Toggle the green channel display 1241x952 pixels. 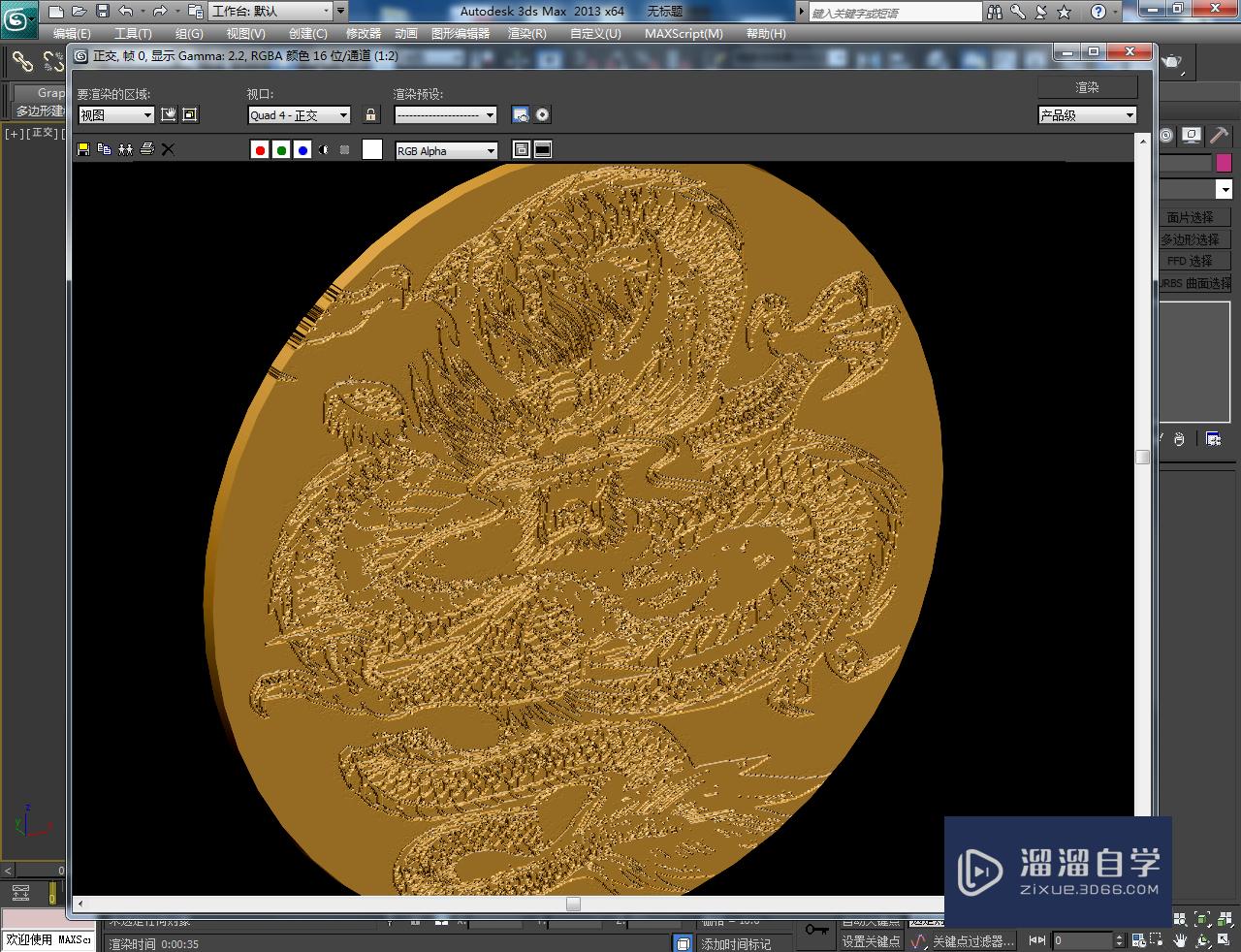coord(281,150)
